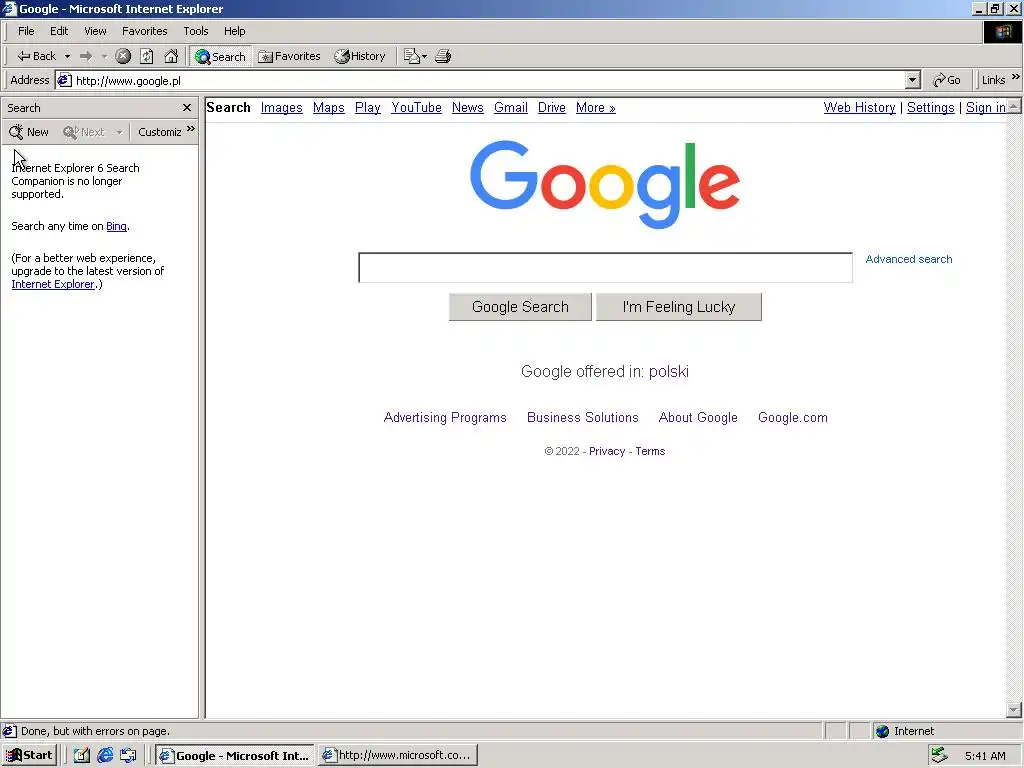Click the Sign in link
Viewport: 1024px width, 768px height.
point(985,108)
